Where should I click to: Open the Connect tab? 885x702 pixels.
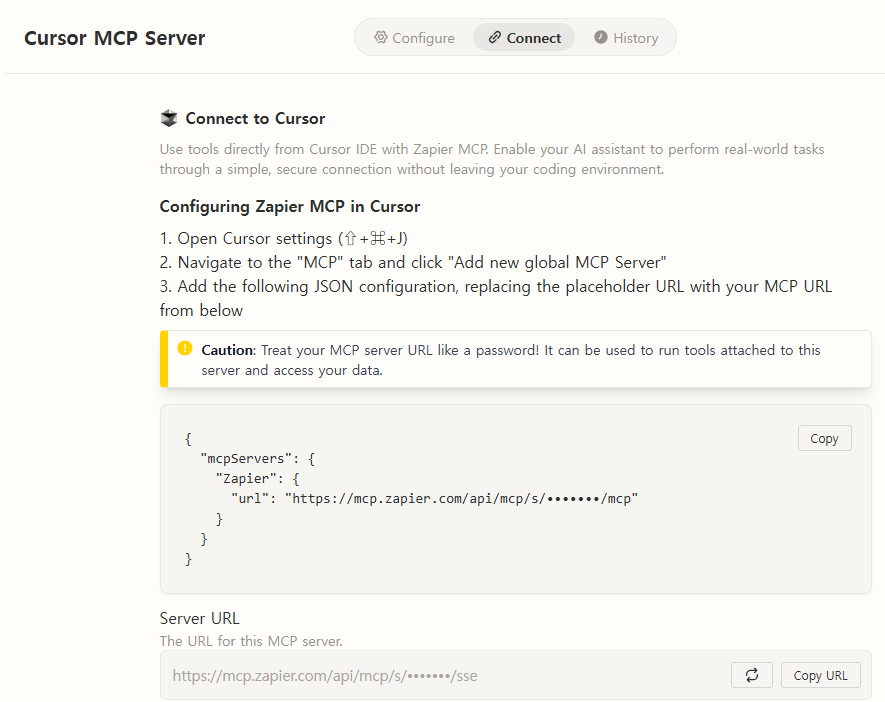click(524, 38)
